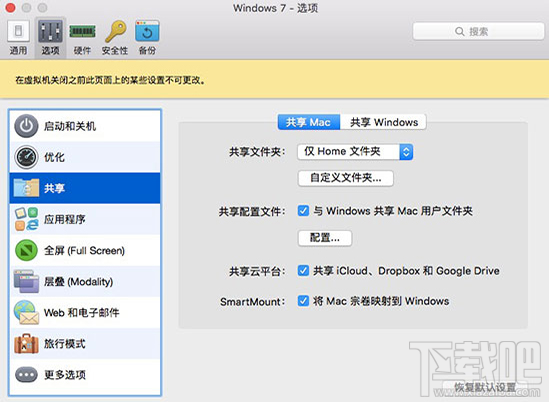Click the 层叠 (Modality) windows icon
This screenshot has height=402, width=549.
point(26,282)
